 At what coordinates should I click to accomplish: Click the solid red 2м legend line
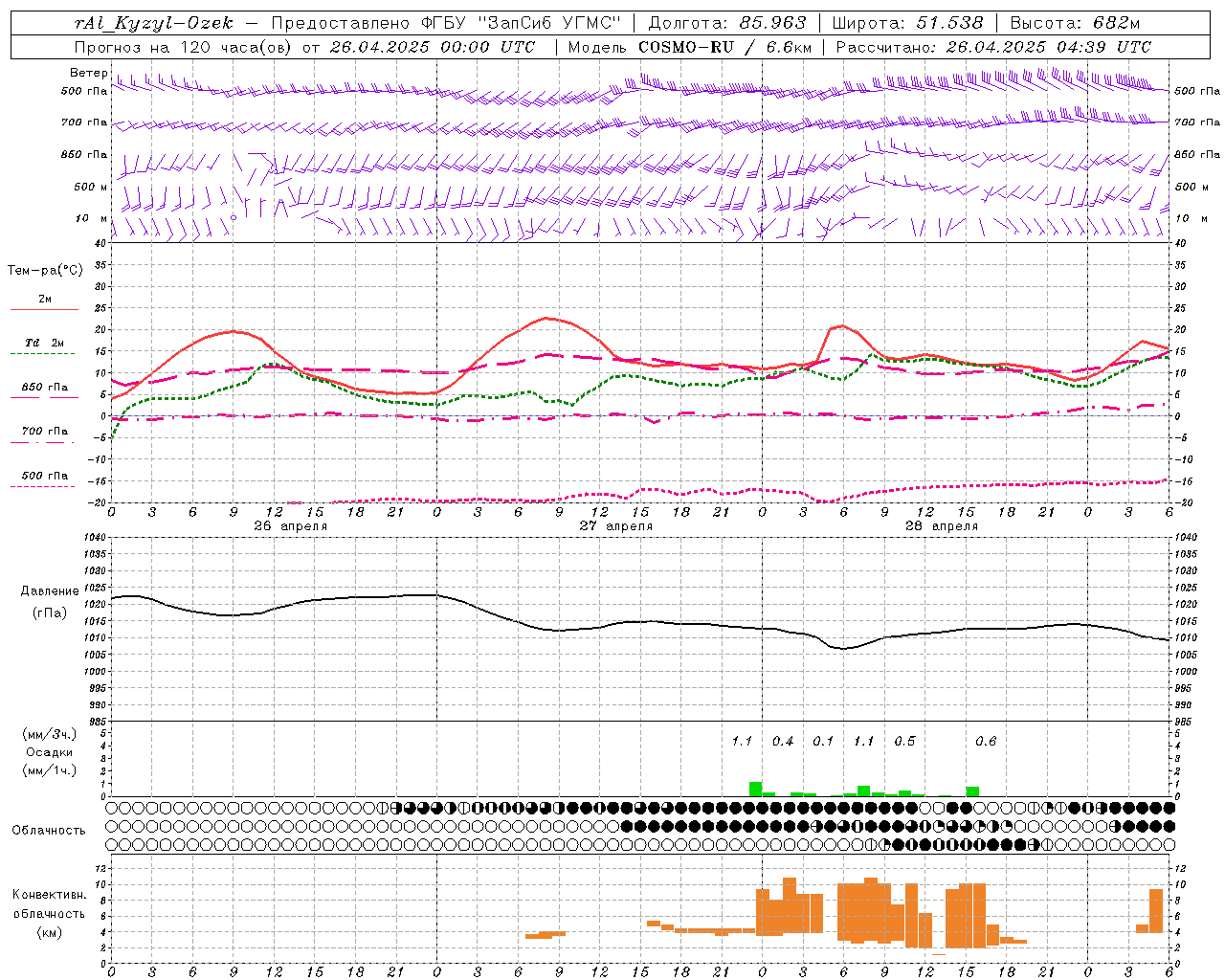[44, 309]
